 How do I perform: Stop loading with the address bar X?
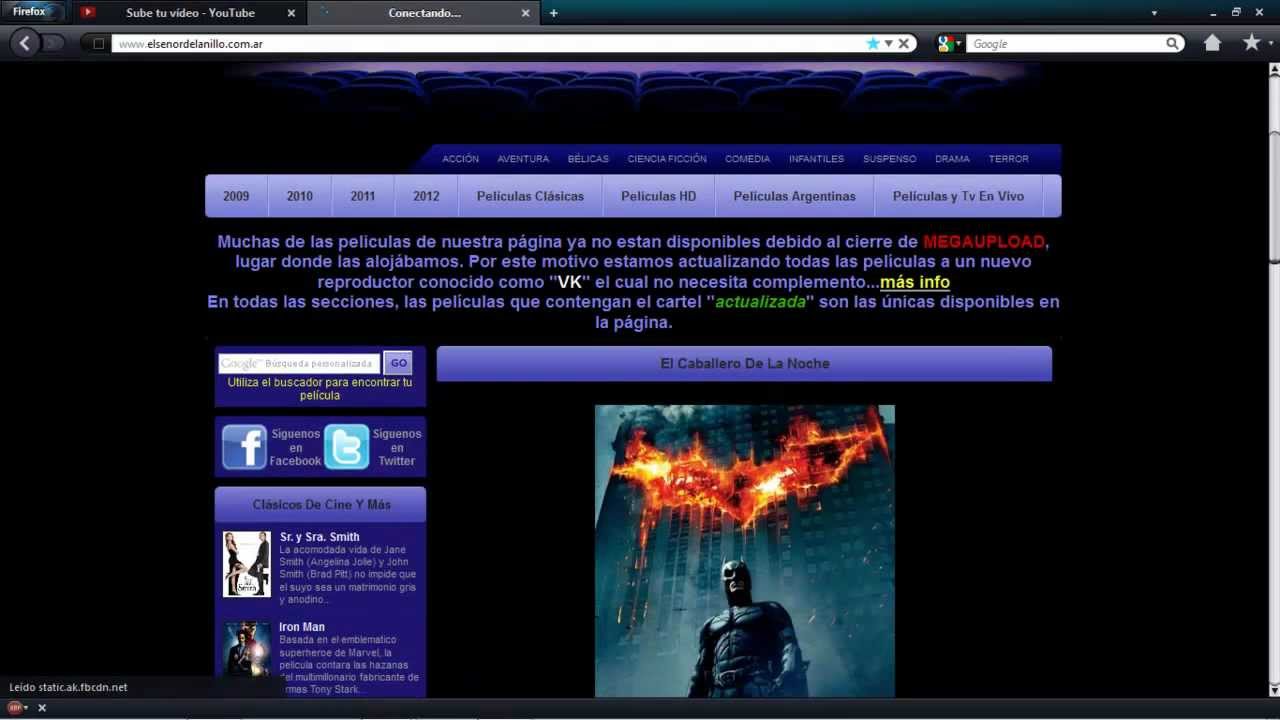pos(904,44)
